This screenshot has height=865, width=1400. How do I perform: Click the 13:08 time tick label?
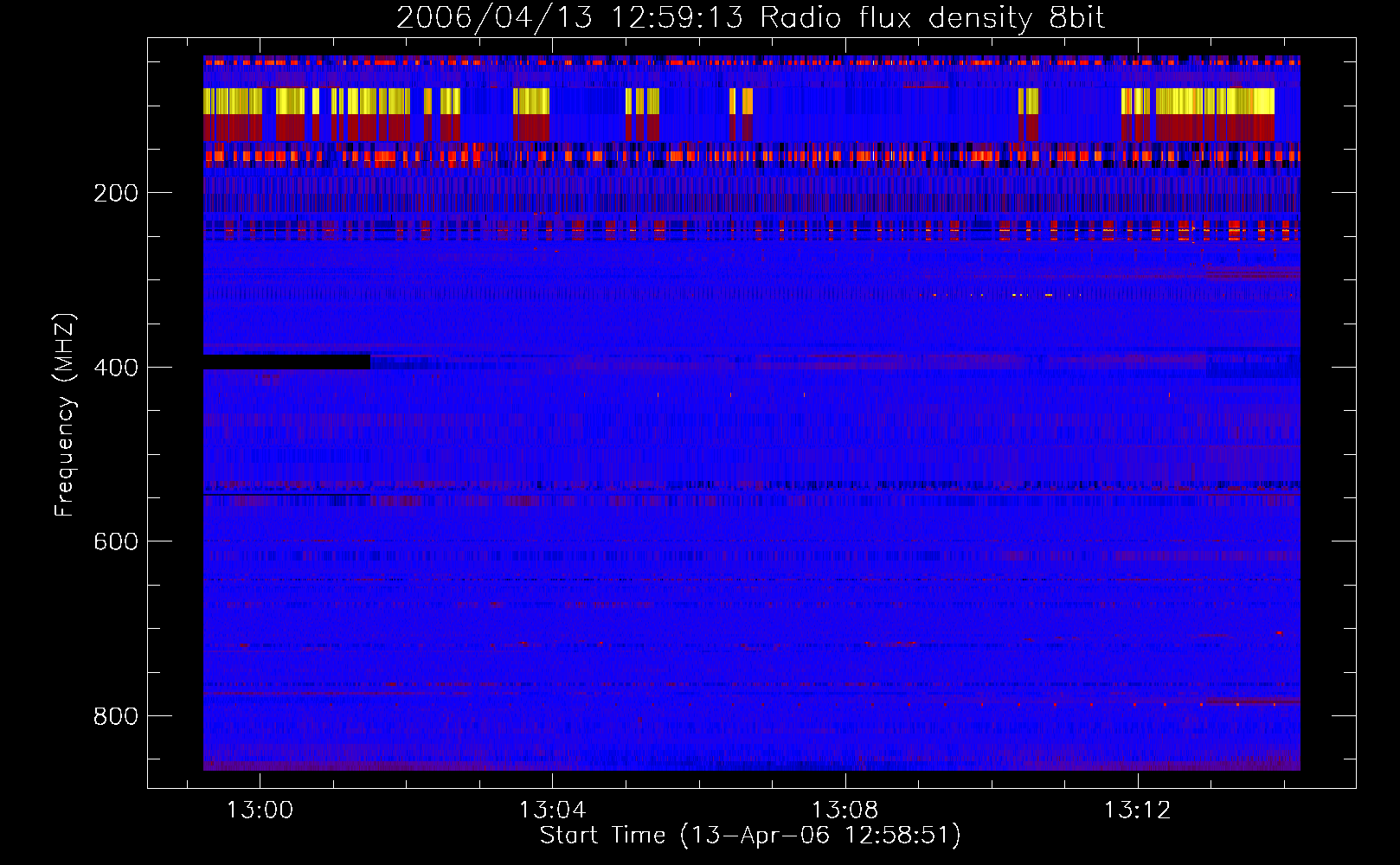pyautogui.click(x=844, y=810)
